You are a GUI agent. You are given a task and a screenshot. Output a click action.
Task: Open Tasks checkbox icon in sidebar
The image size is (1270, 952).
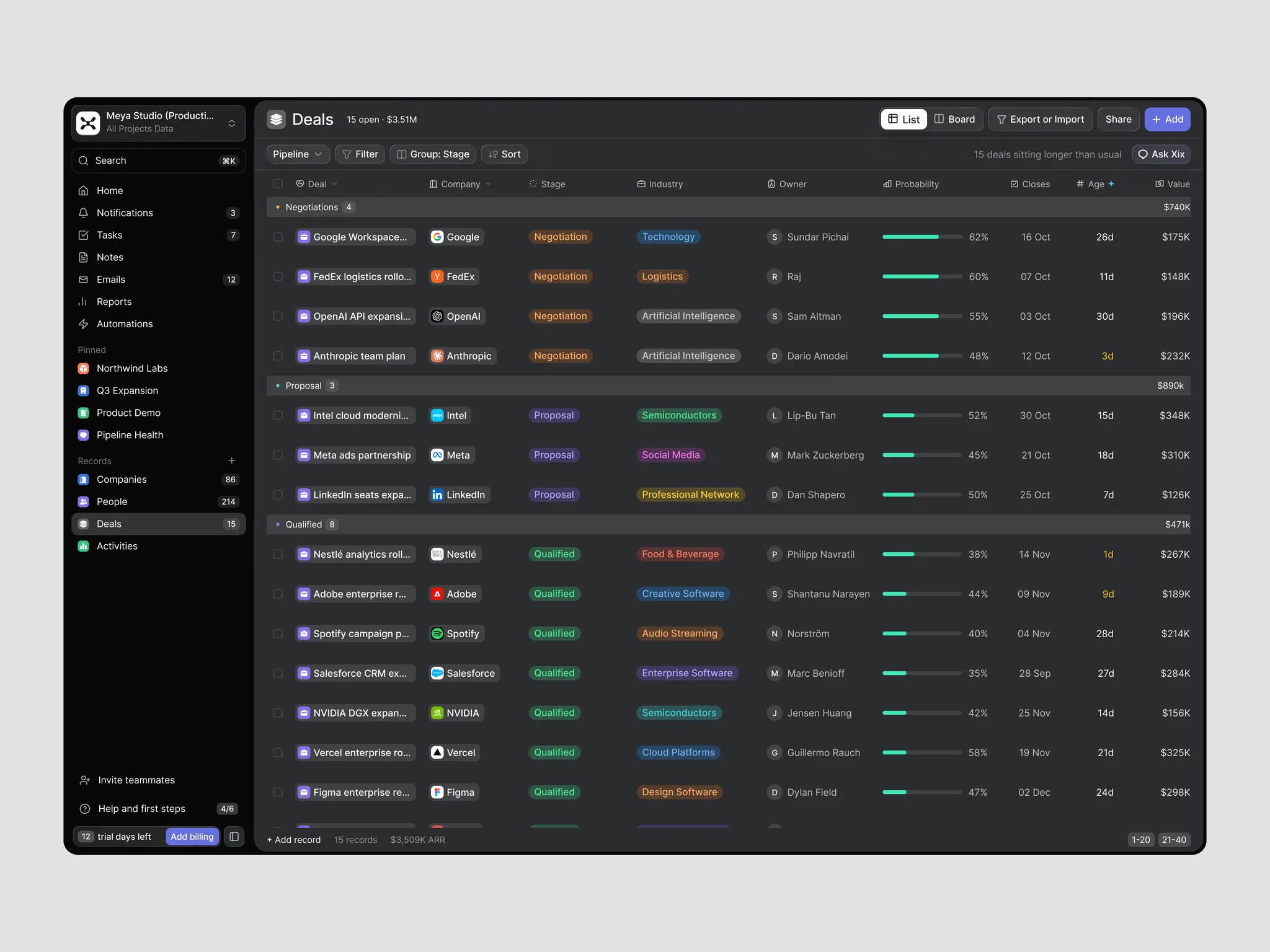[x=83, y=235]
